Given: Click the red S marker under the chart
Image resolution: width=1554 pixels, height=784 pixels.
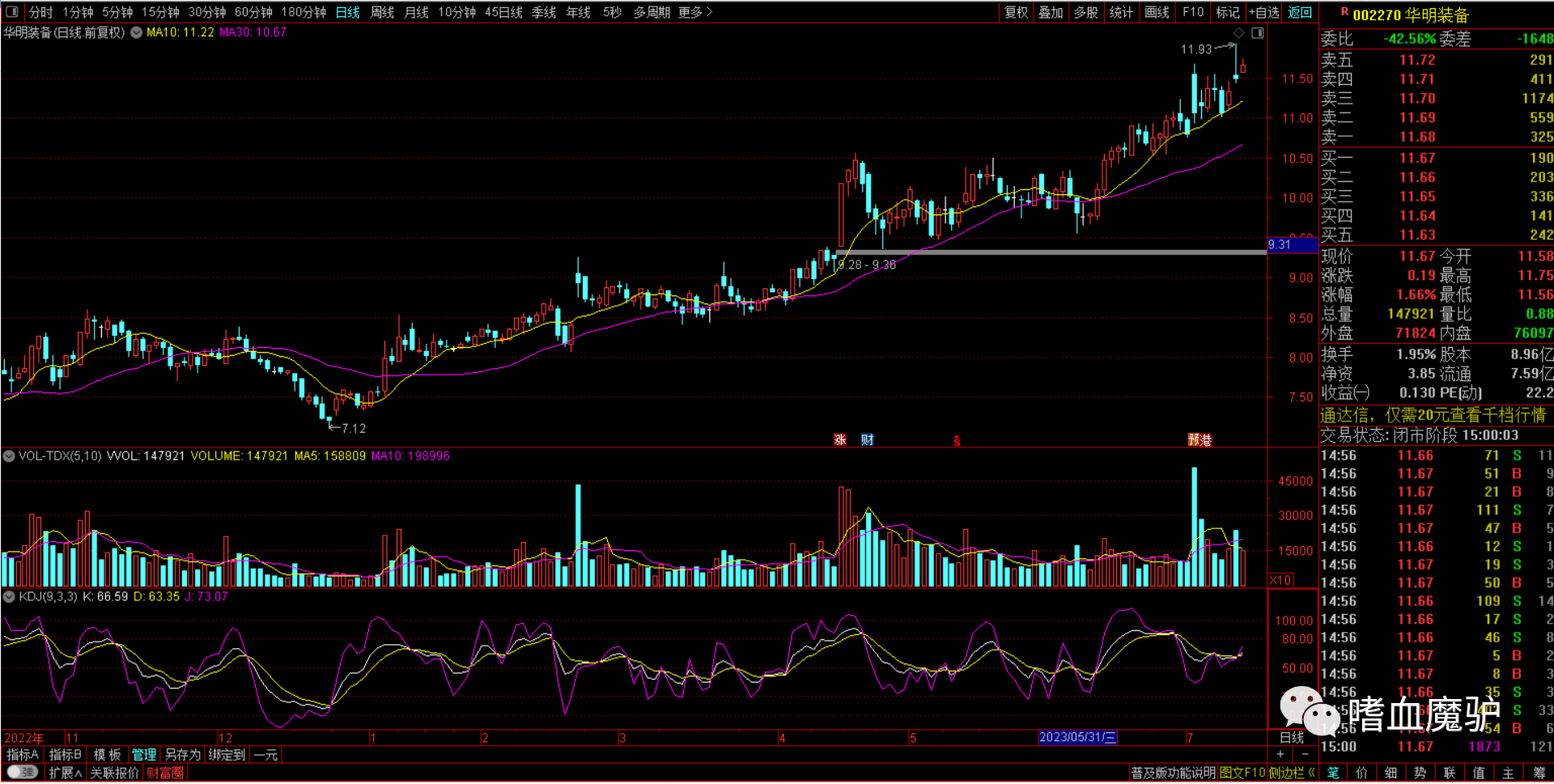Looking at the screenshot, I should 957,441.
